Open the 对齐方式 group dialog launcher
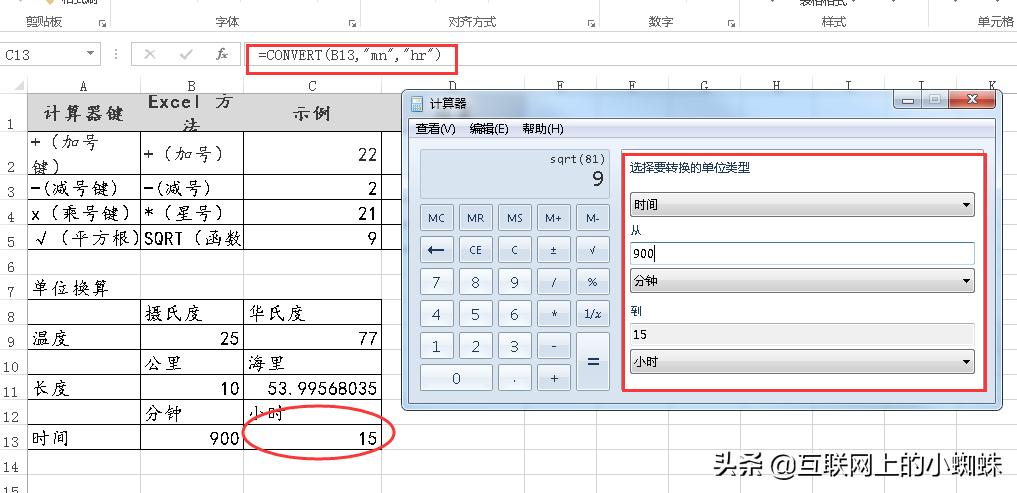1017x493 pixels. coord(592,23)
